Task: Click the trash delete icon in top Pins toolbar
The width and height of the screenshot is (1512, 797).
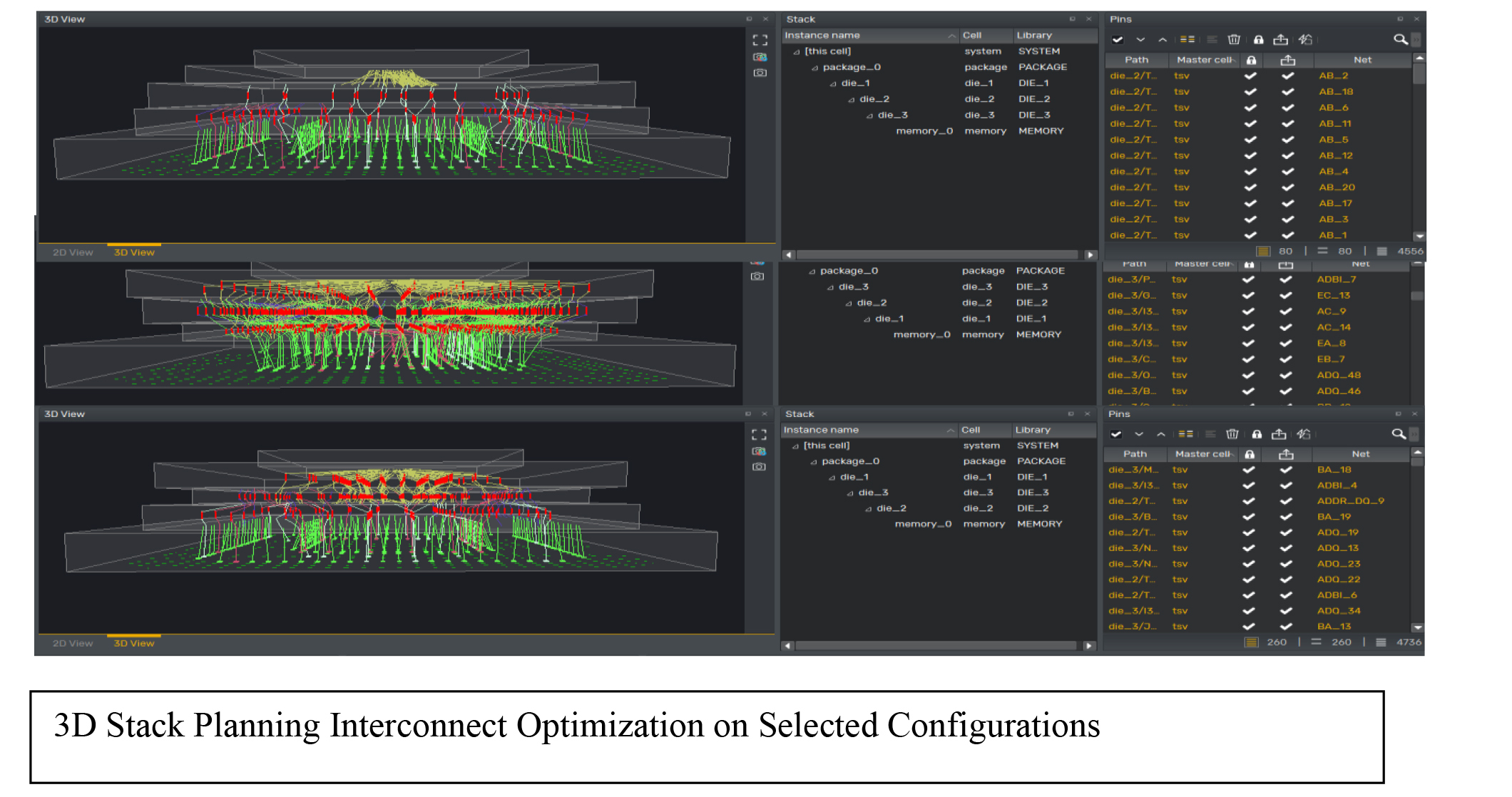Action: click(1234, 40)
